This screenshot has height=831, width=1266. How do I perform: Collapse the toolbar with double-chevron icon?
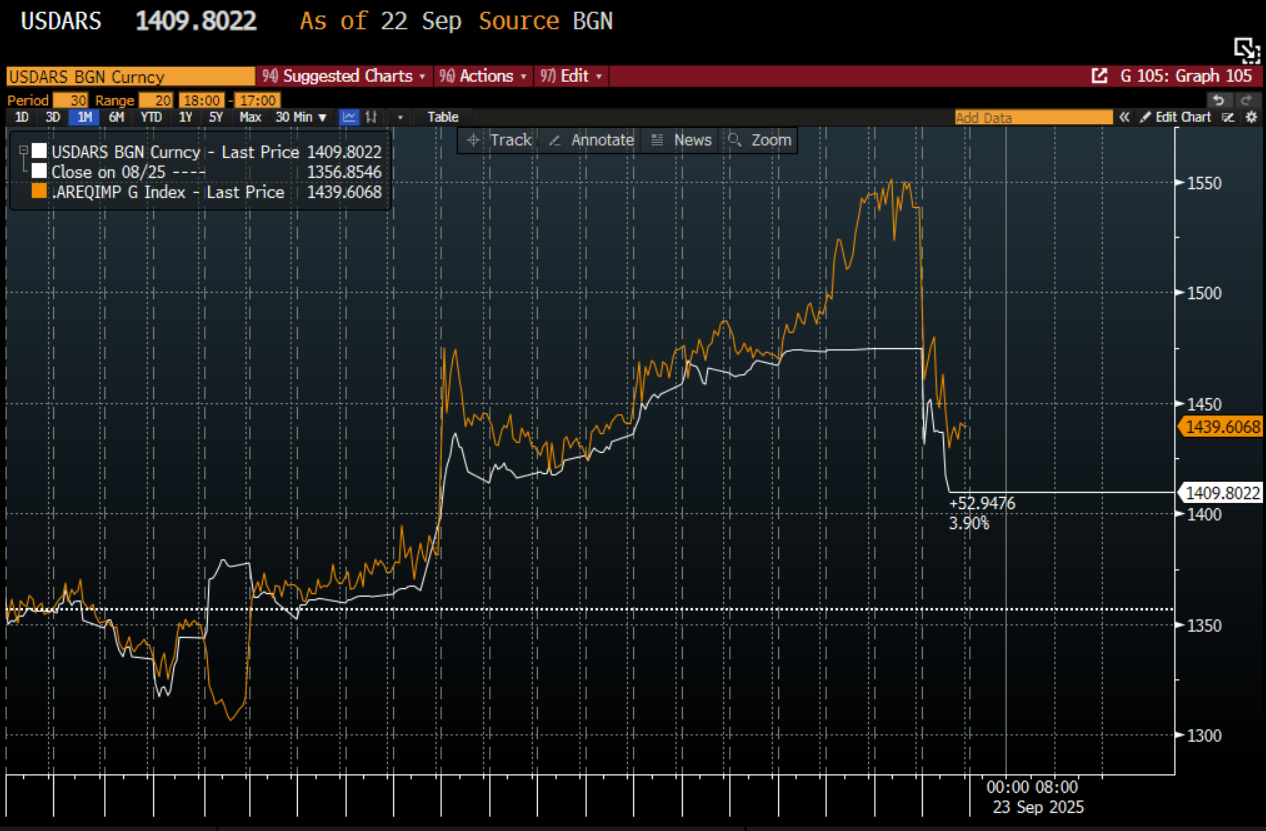point(1125,117)
